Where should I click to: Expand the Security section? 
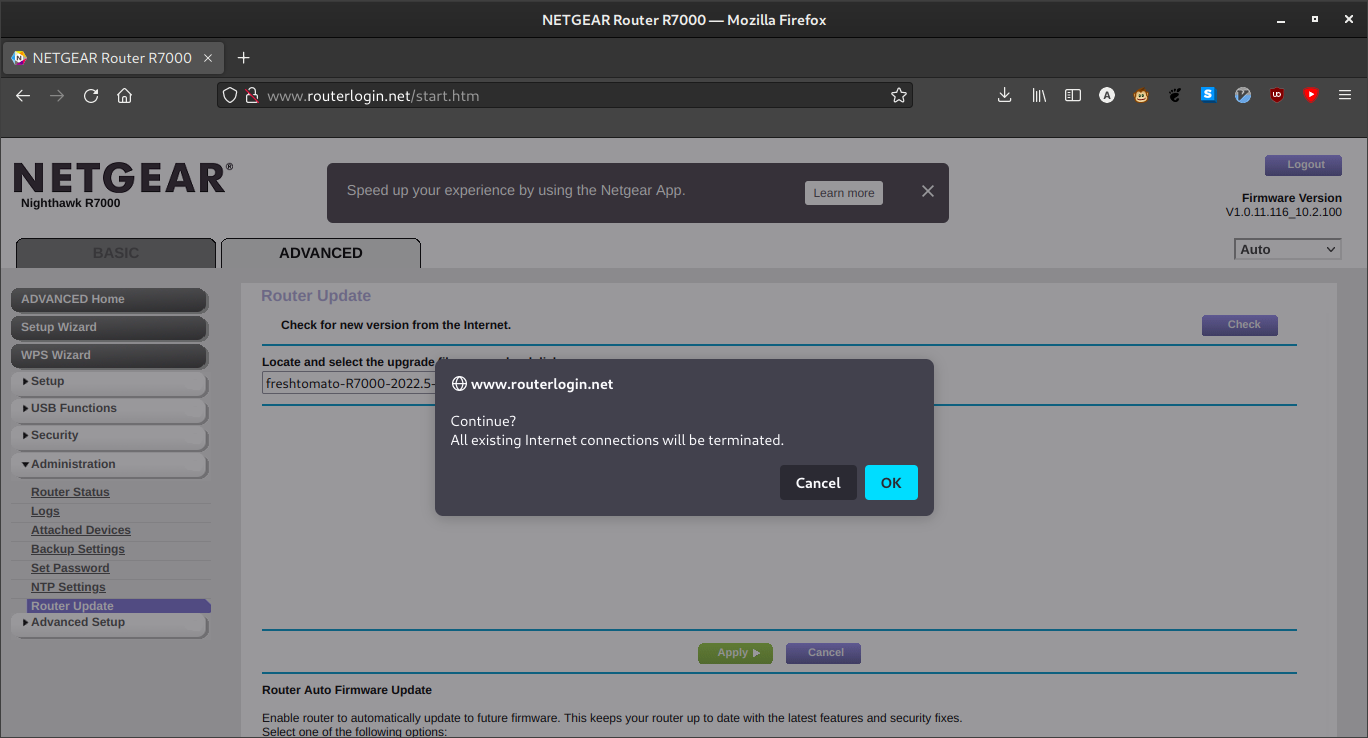[109, 436]
